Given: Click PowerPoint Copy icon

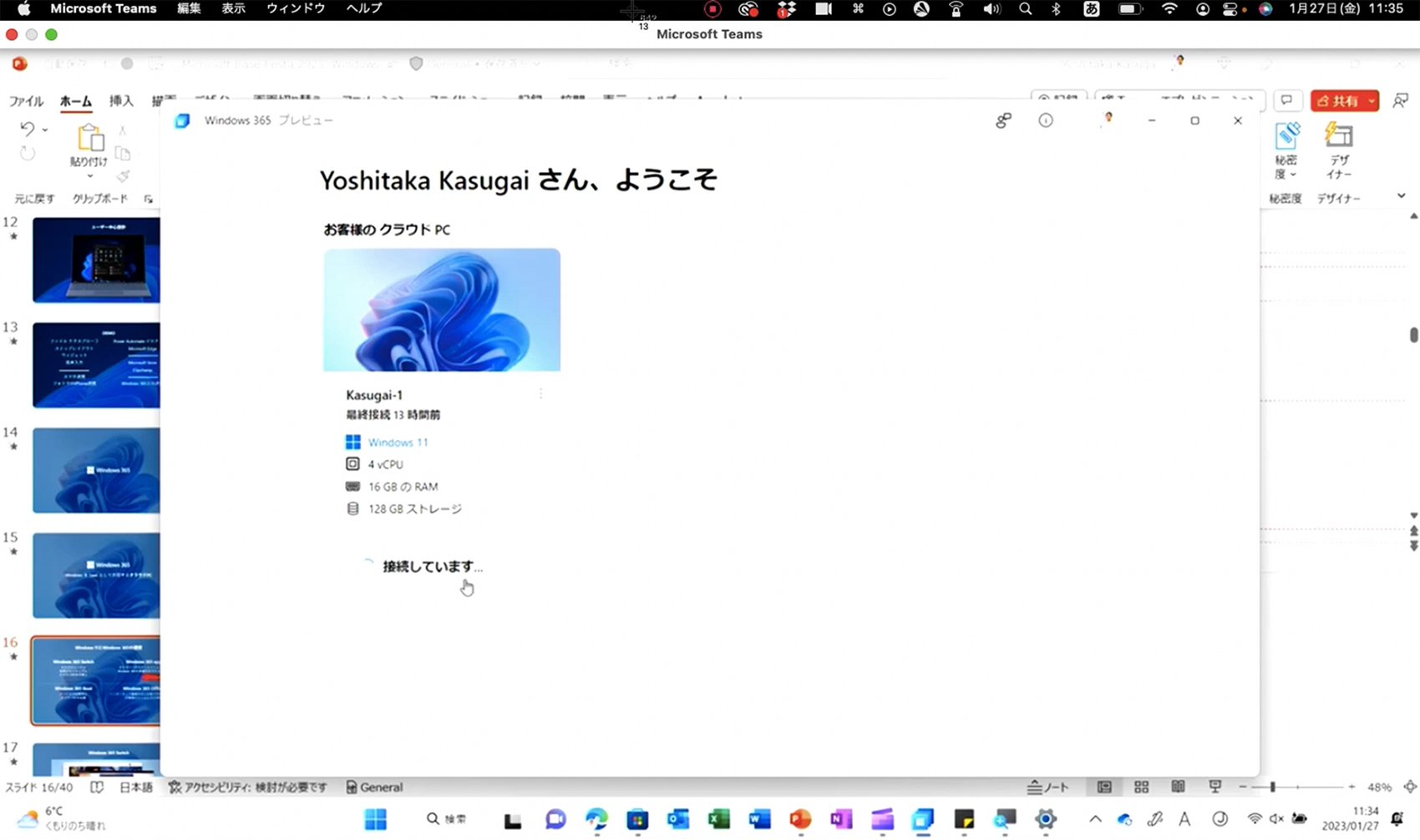Looking at the screenshot, I should coord(123,153).
